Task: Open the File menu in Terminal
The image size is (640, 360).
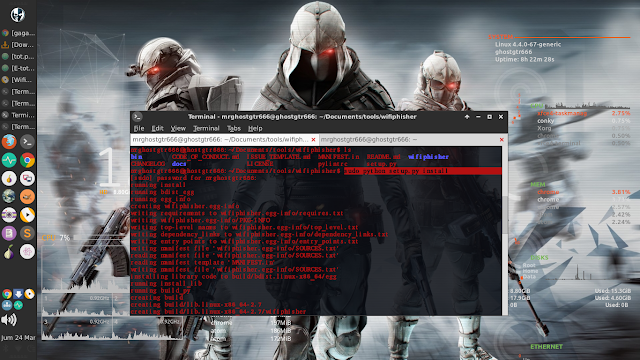Action: (139, 128)
